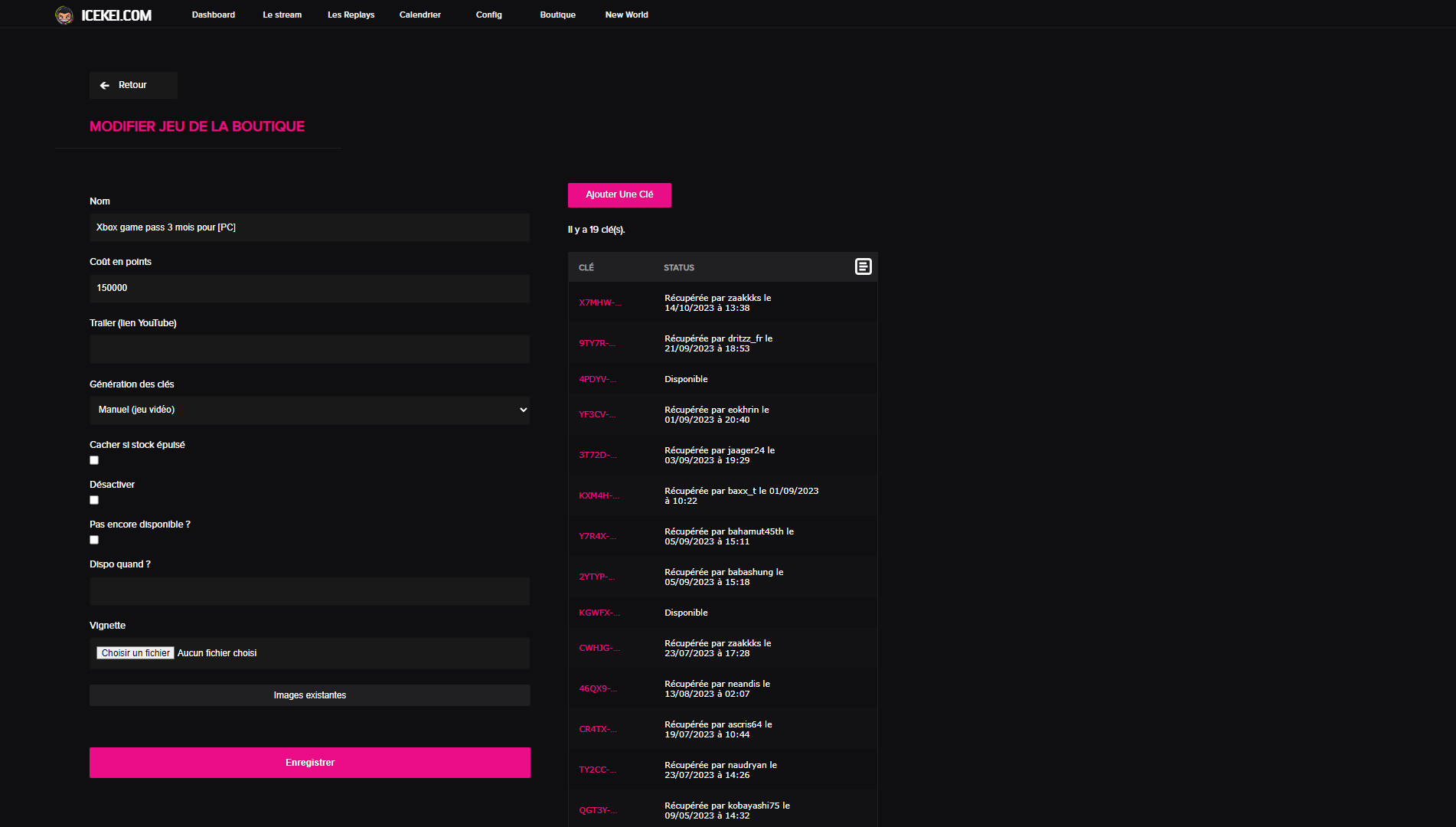The width and height of the screenshot is (1456, 827).
Task: Click Choisir un fichier for thumbnail
Action: [x=135, y=653]
